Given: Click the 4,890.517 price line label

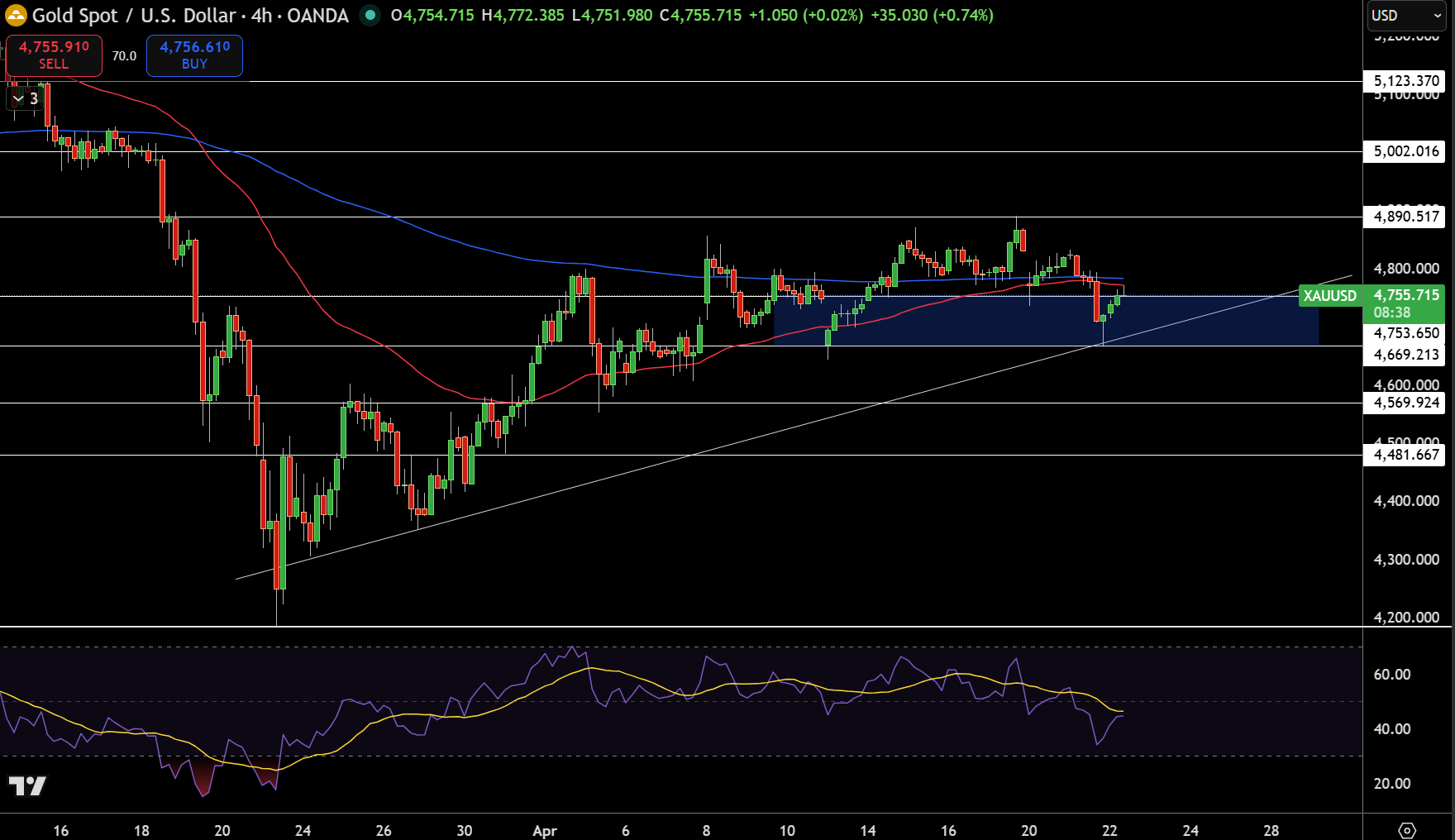Looking at the screenshot, I should click(1405, 217).
